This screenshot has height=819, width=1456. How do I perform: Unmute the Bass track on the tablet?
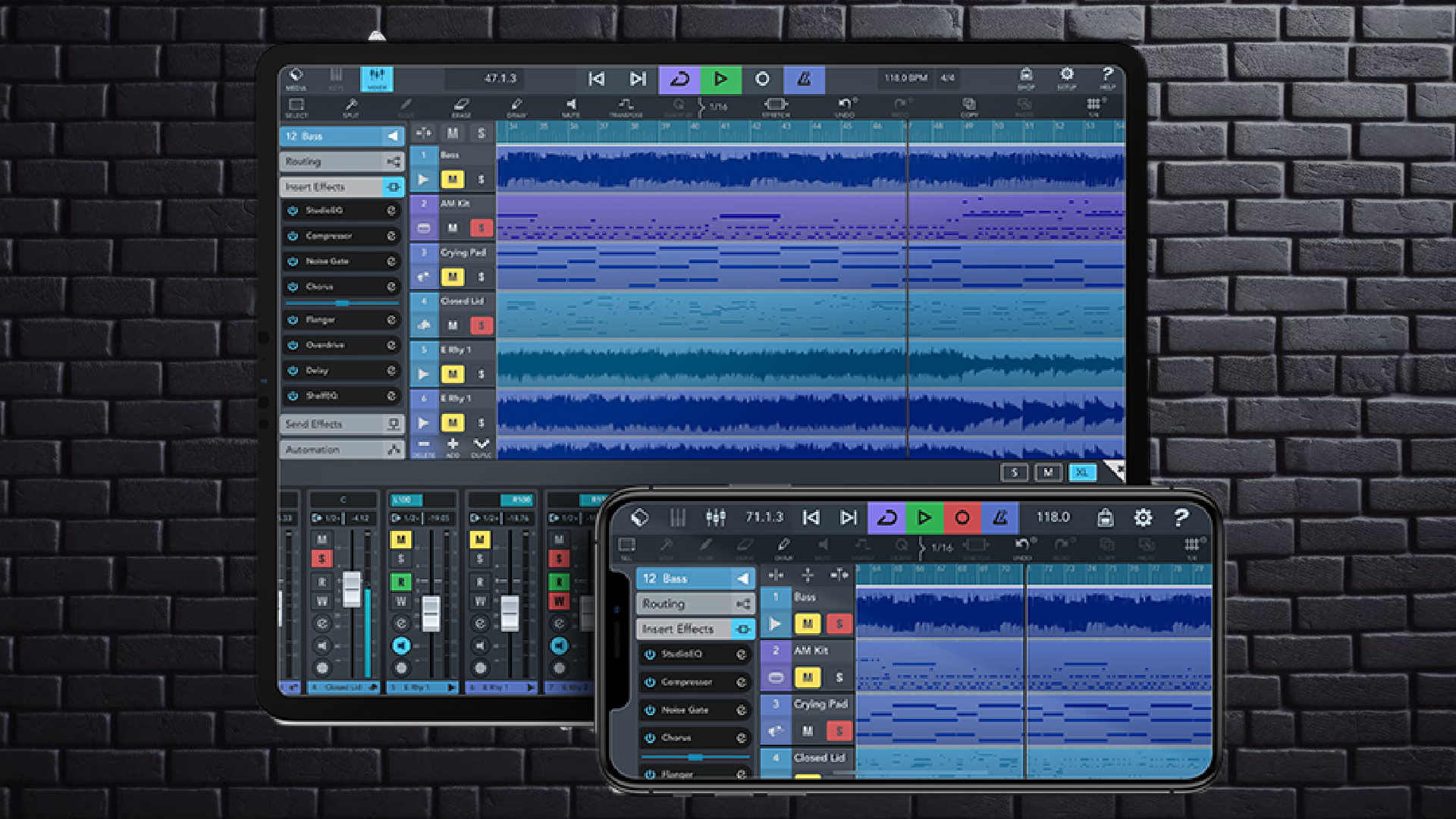(x=453, y=180)
